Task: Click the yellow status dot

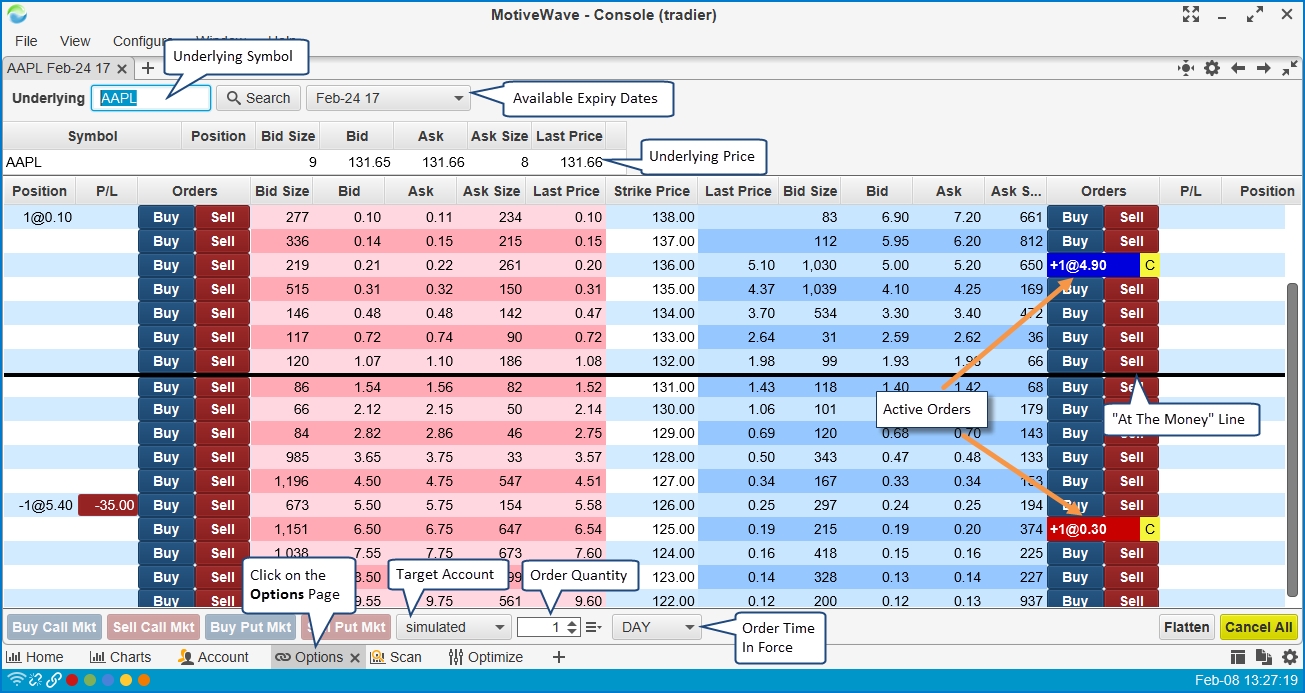Action: (126, 680)
